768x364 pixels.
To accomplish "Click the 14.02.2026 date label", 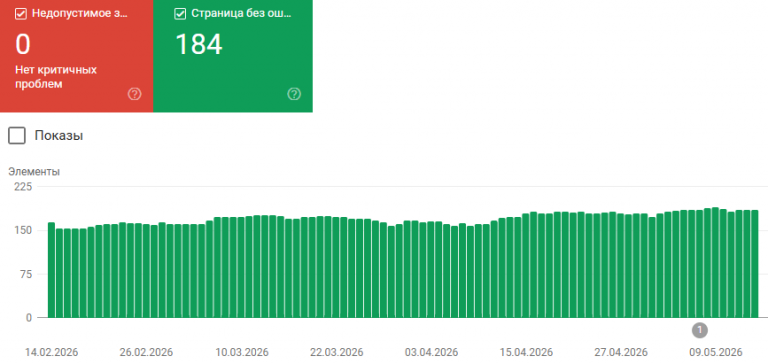I will (x=51, y=352).
